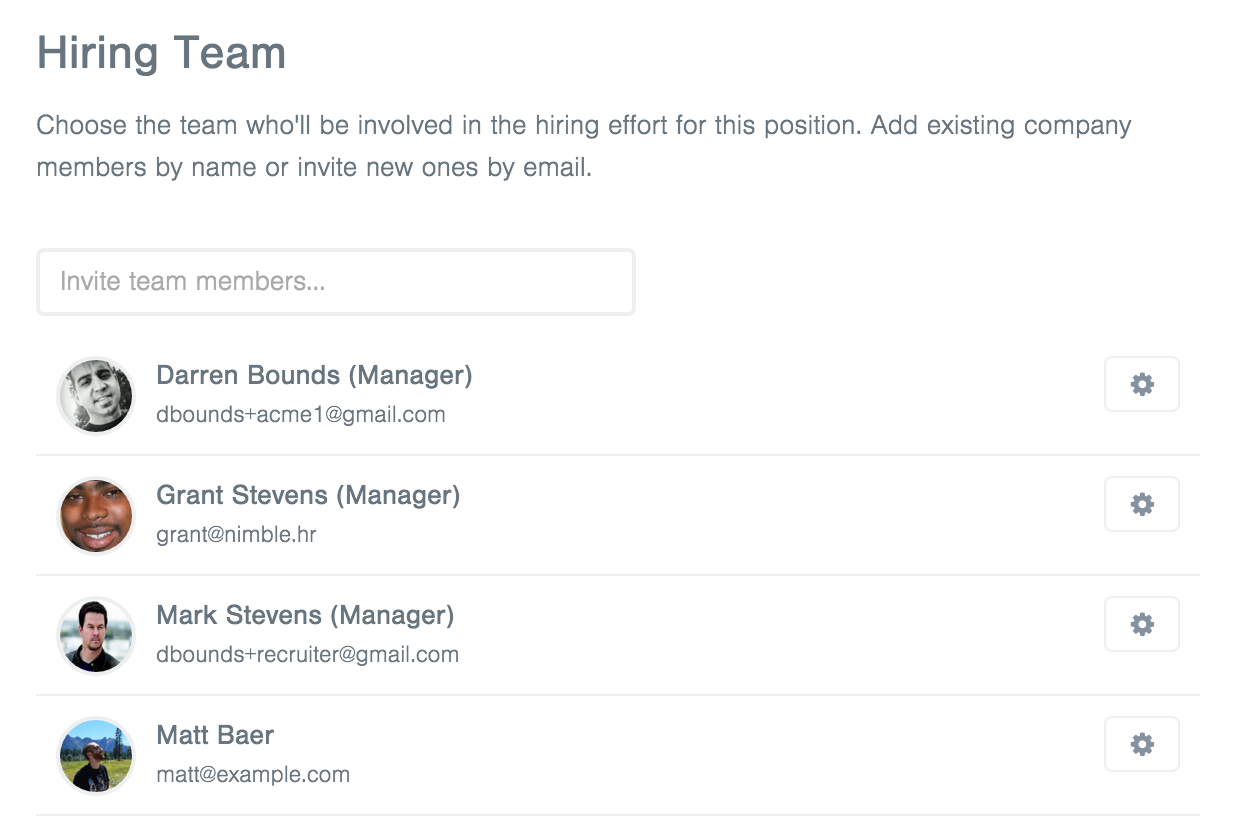Image resolution: width=1236 pixels, height=816 pixels.
Task: Open settings gear for Darren Bounds
Action: coord(1141,384)
